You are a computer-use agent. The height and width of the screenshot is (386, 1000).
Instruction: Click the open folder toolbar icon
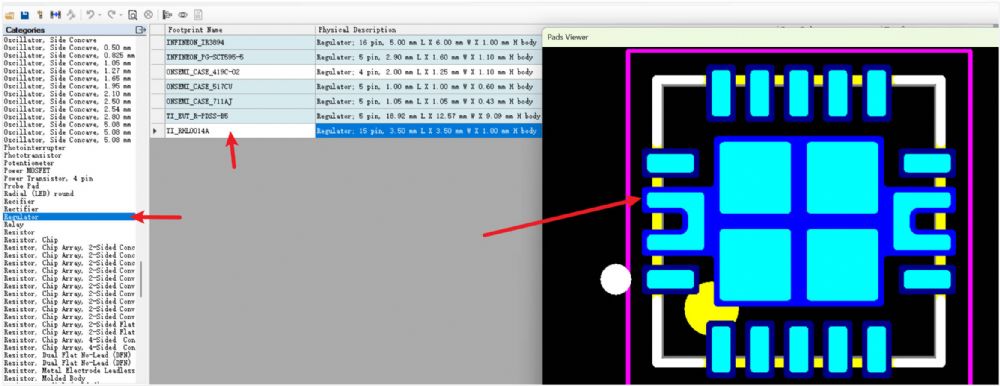coord(10,15)
